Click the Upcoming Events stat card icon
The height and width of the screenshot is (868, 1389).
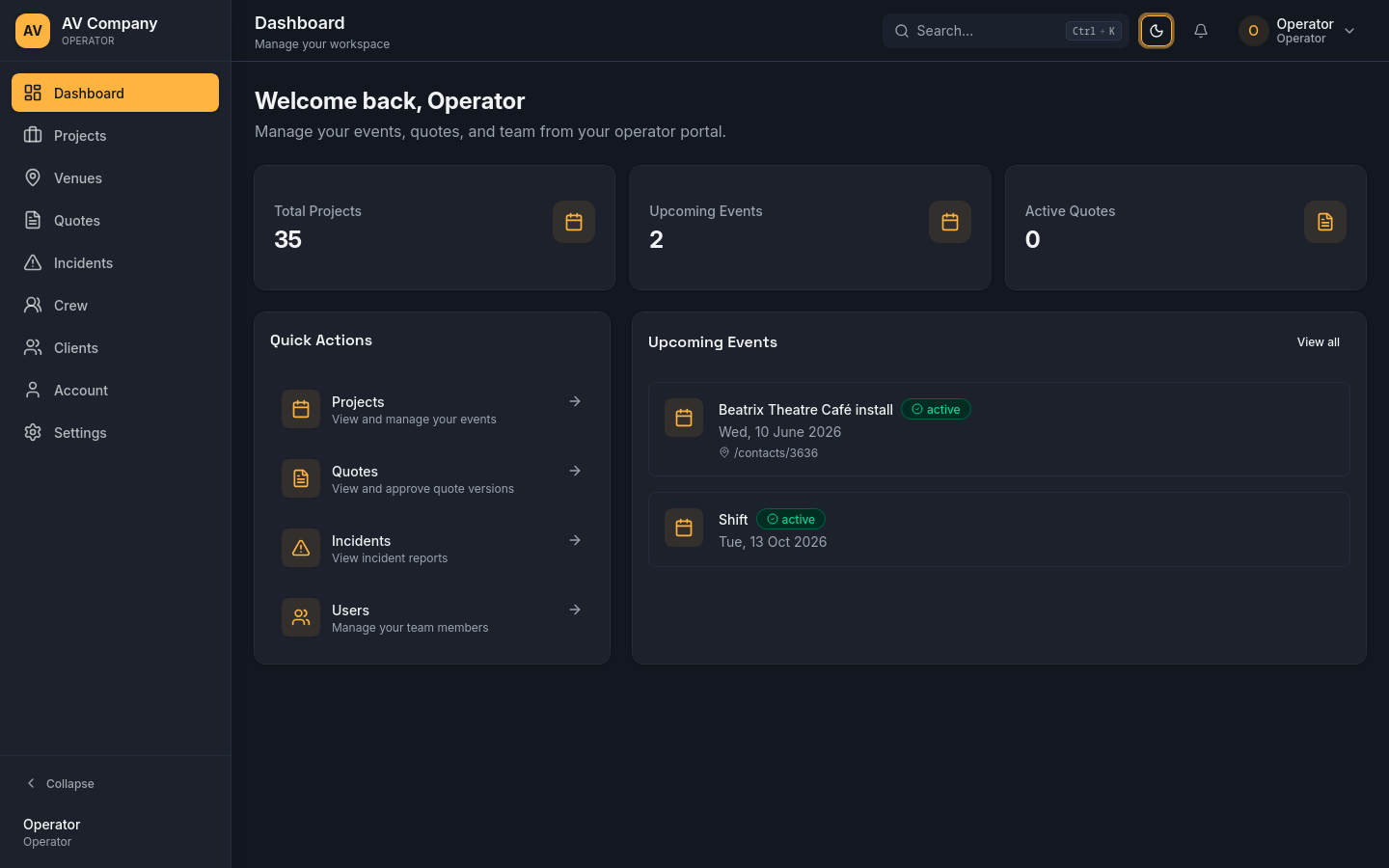950,222
